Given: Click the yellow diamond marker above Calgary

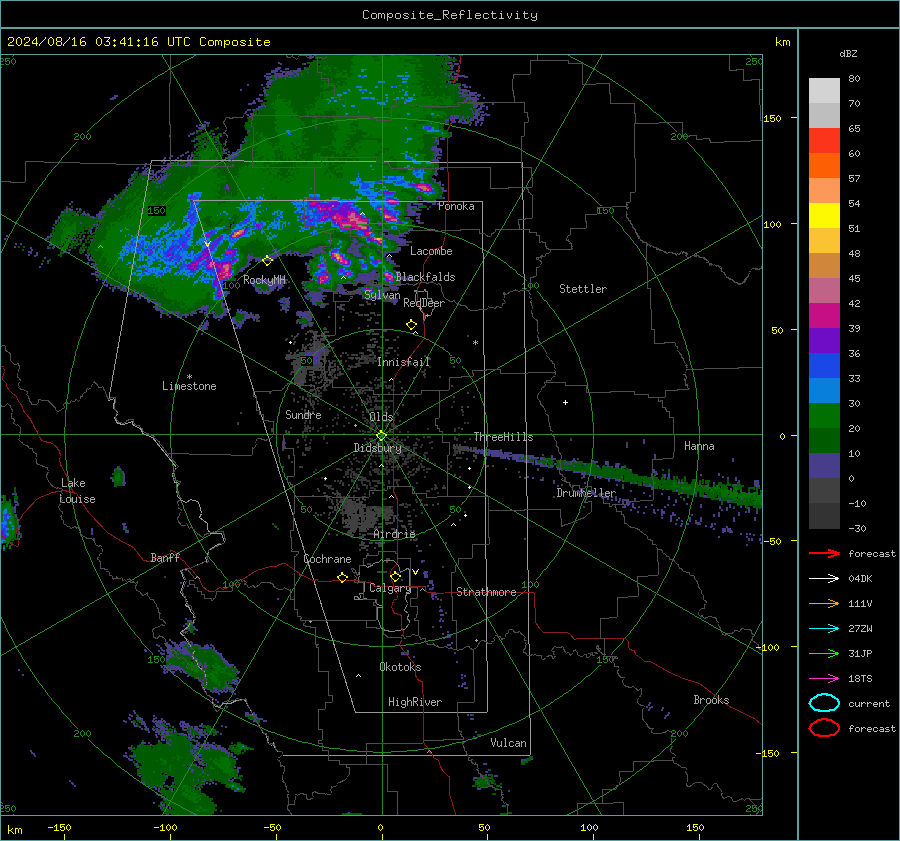Looking at the screenshot, I should tap(395, 576).
